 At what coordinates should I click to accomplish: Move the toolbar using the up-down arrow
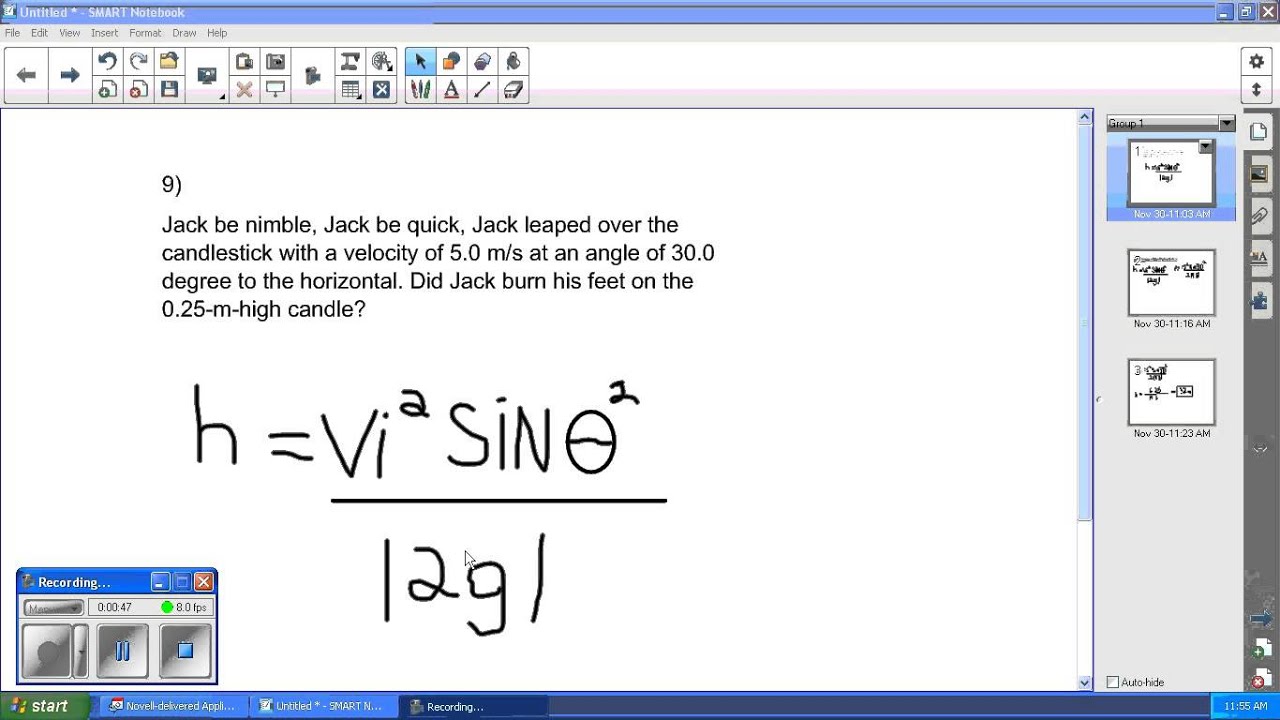click(1257, 90)
